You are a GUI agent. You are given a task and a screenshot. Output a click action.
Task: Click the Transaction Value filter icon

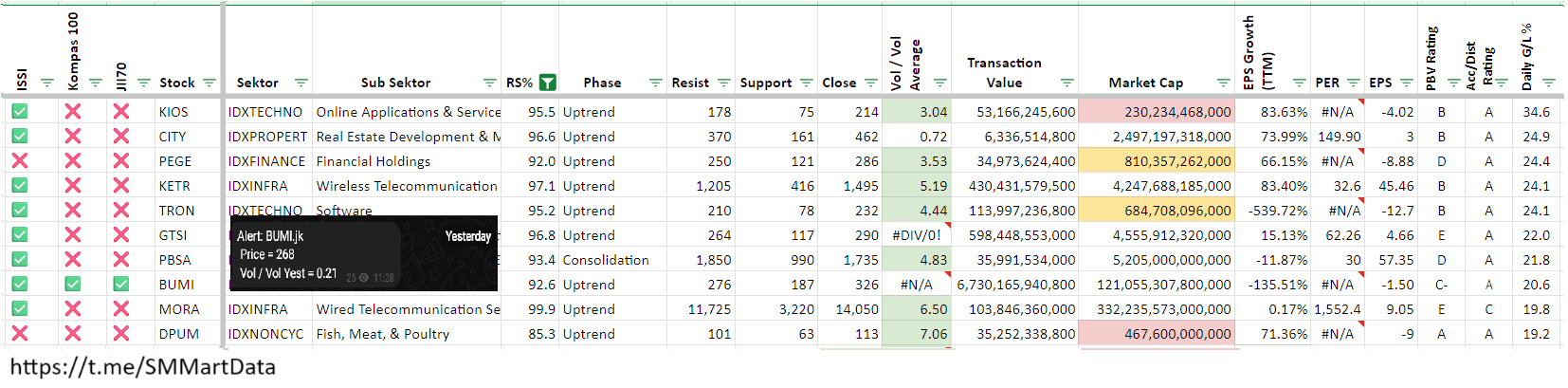tap(1067, 83)
